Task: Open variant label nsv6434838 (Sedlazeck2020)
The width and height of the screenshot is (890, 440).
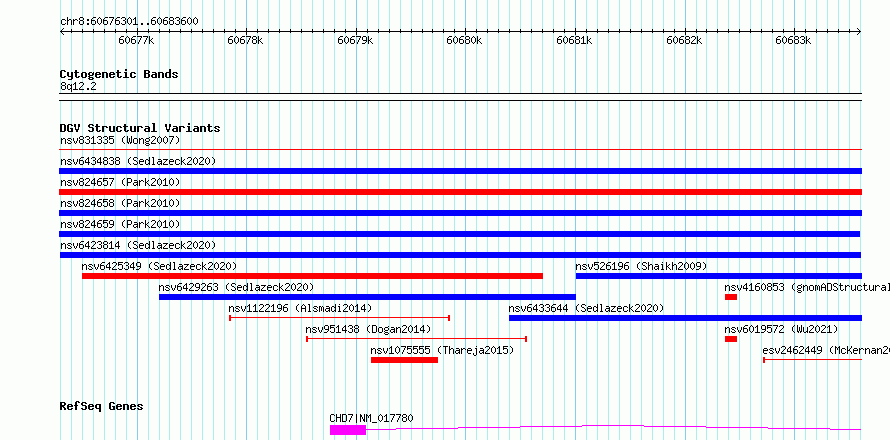Action: pos(138,161)
